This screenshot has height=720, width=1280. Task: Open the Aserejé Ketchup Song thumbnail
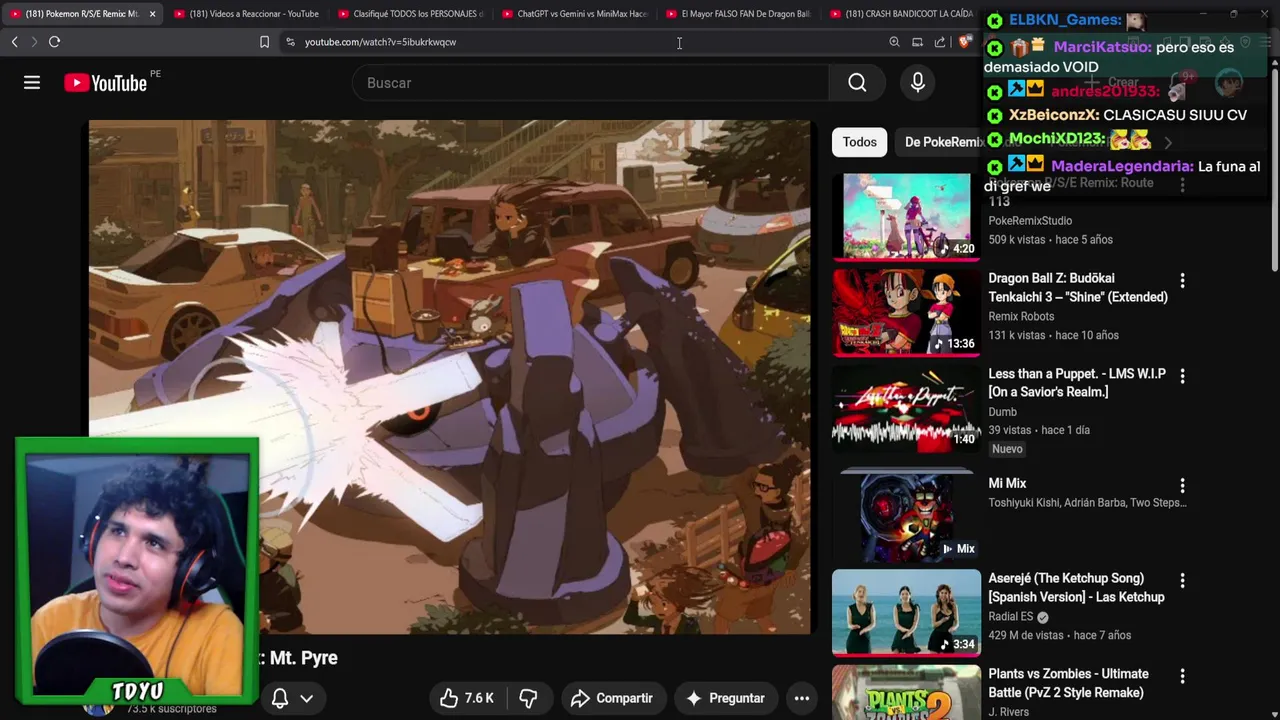906,613
